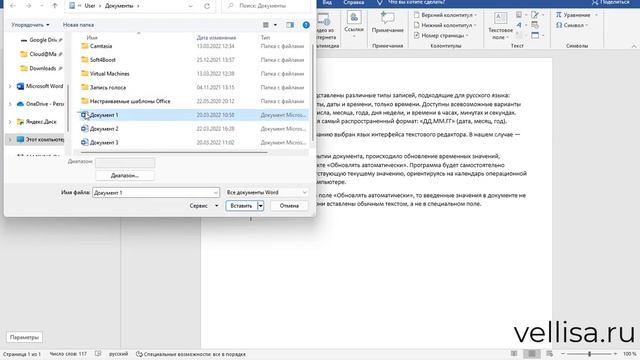The width and height of the screenshot is (640, 360).
Task: Insert a Примечание comment from the ribbon
Action: click(387, 23)
